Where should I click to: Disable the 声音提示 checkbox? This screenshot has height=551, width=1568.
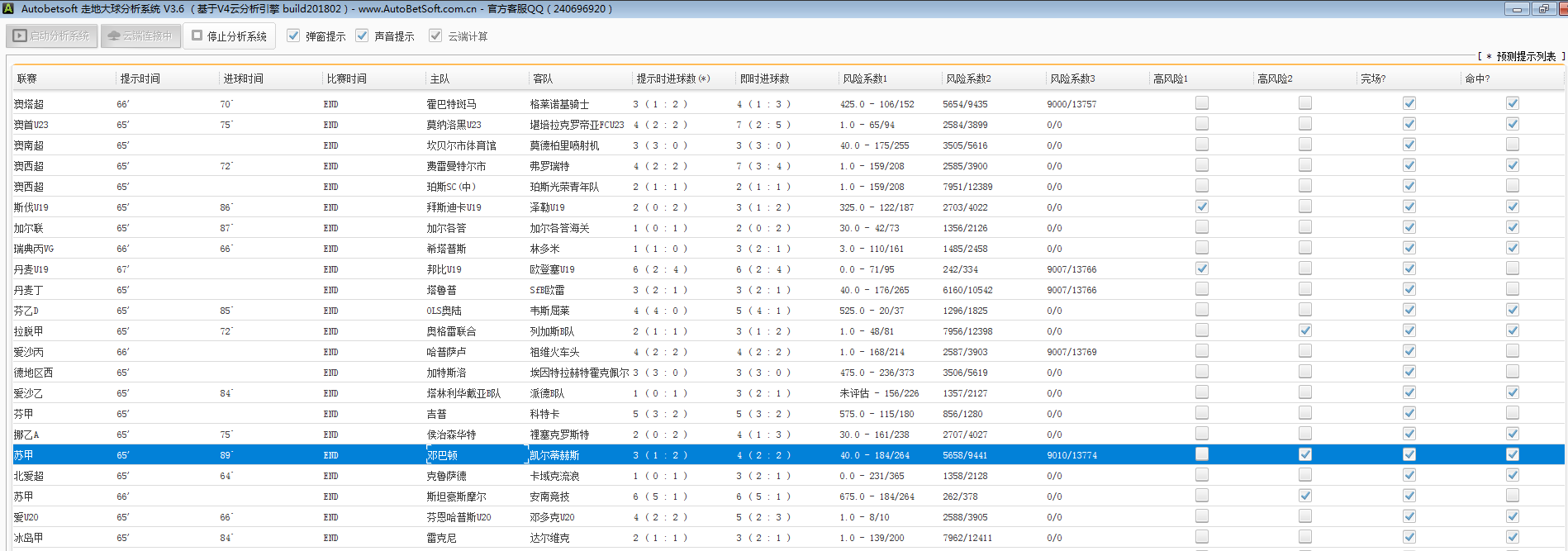click(x=362, y=36)
